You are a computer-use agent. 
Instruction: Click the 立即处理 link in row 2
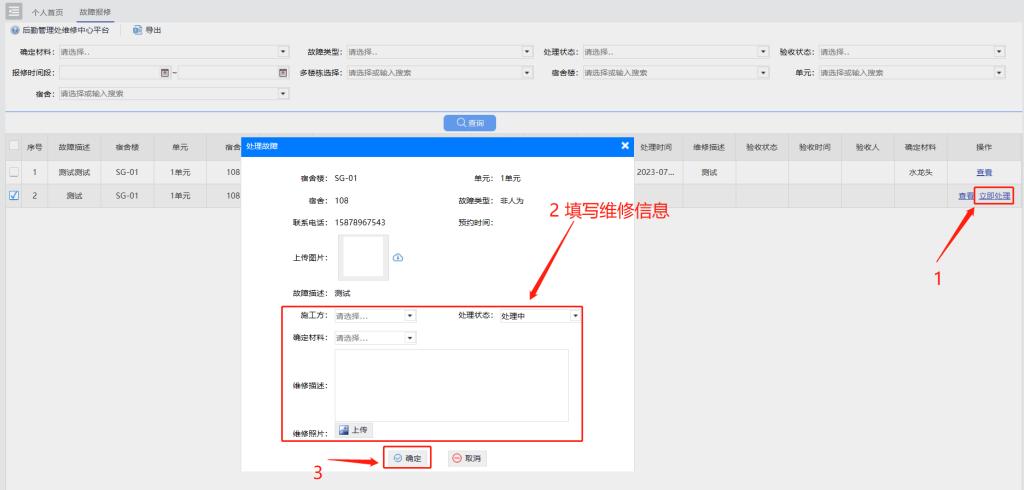coord(995,195)
